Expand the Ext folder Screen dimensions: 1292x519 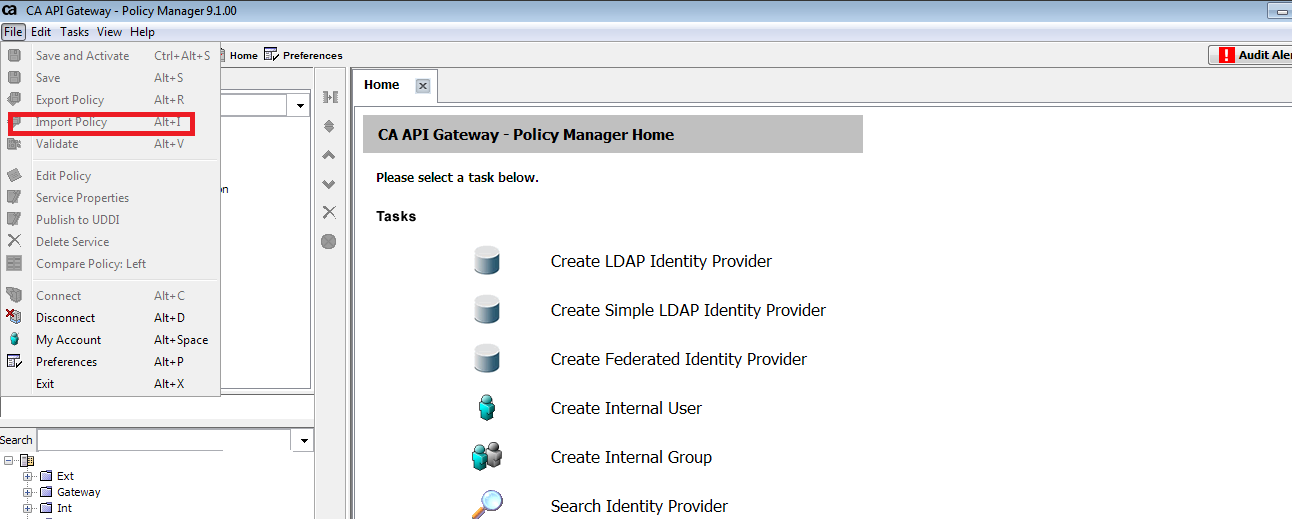point(28,476)
